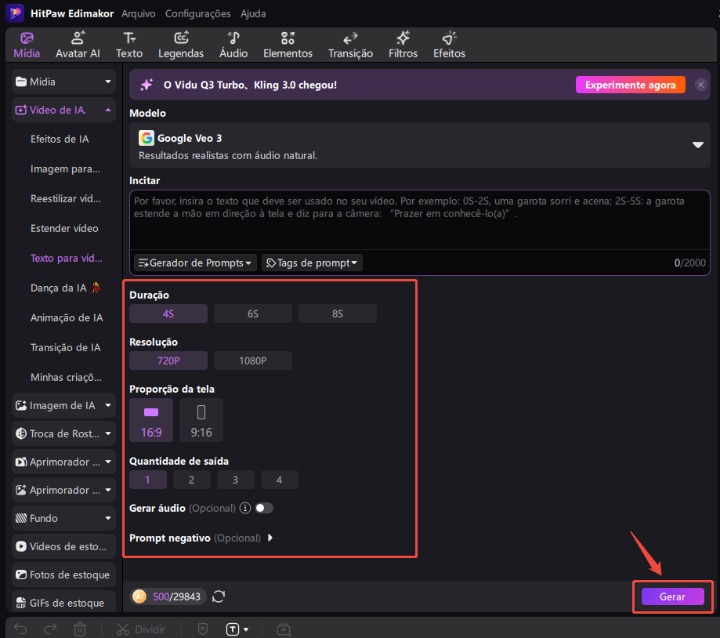Click the Experimente agora button
The height and width of the screenshot is (638, 720).
[630, 85]
